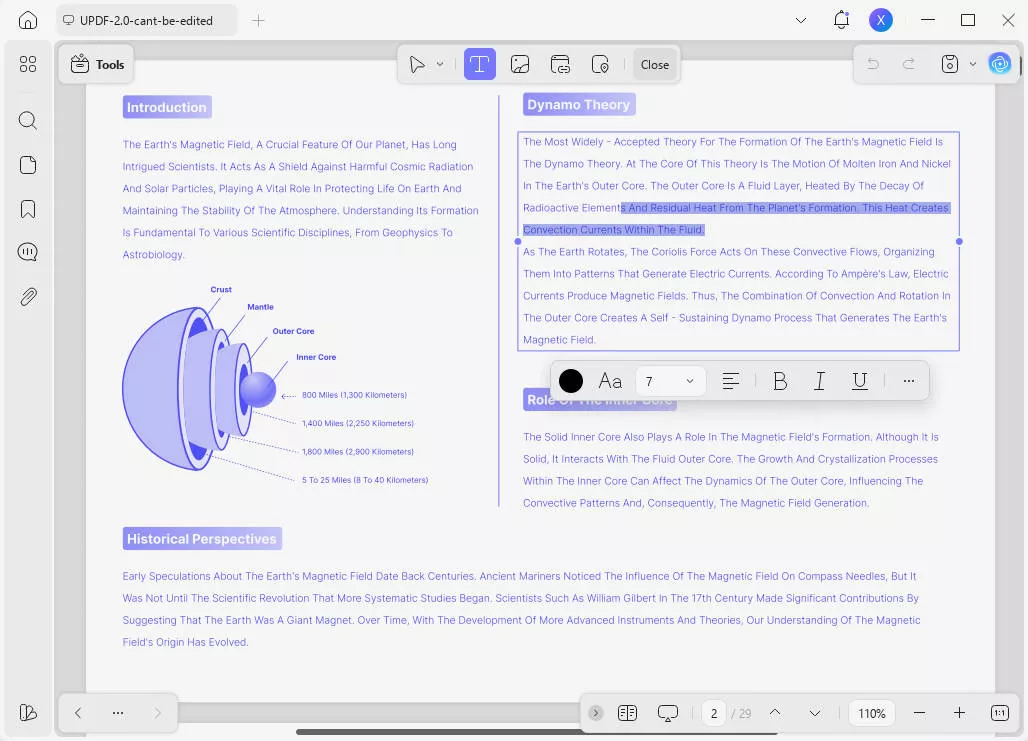Toggle italic formatting on selected text
The width and height of the screenshot is (1028, 741).
819,380
